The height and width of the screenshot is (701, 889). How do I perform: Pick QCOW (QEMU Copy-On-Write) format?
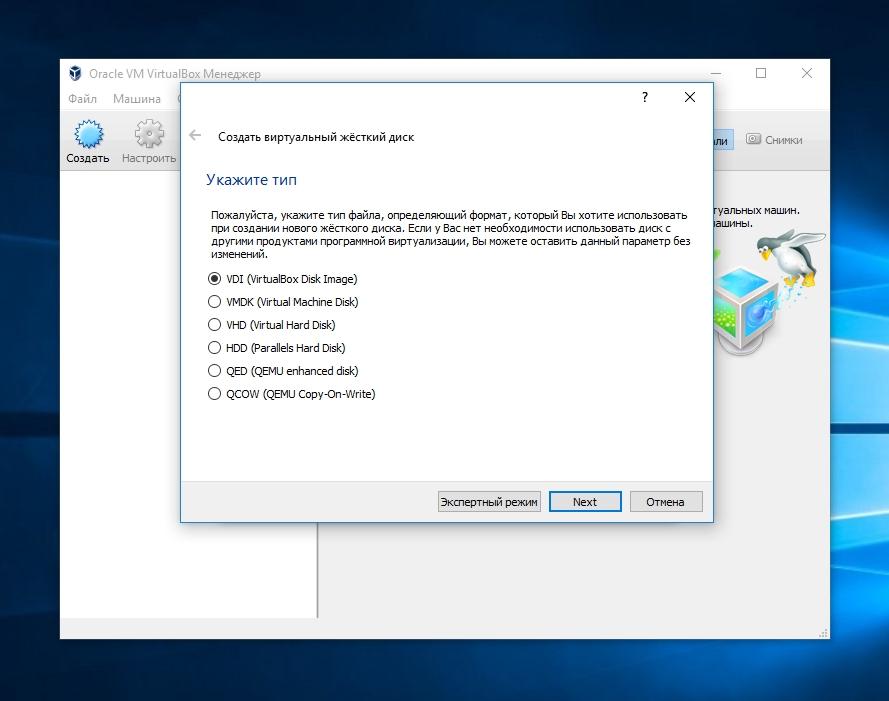pos(291,394)
